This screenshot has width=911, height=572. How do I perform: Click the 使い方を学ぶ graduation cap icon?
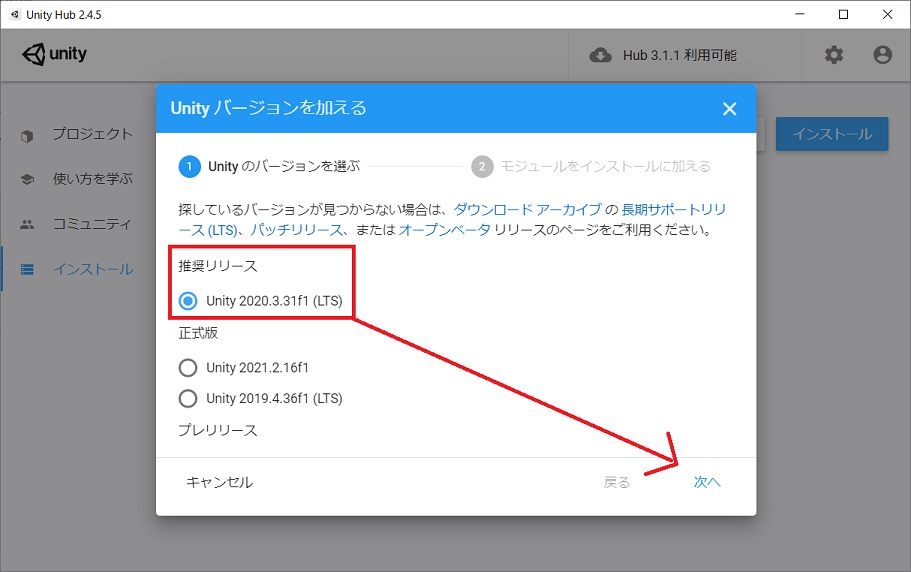(x=27, y=179)
